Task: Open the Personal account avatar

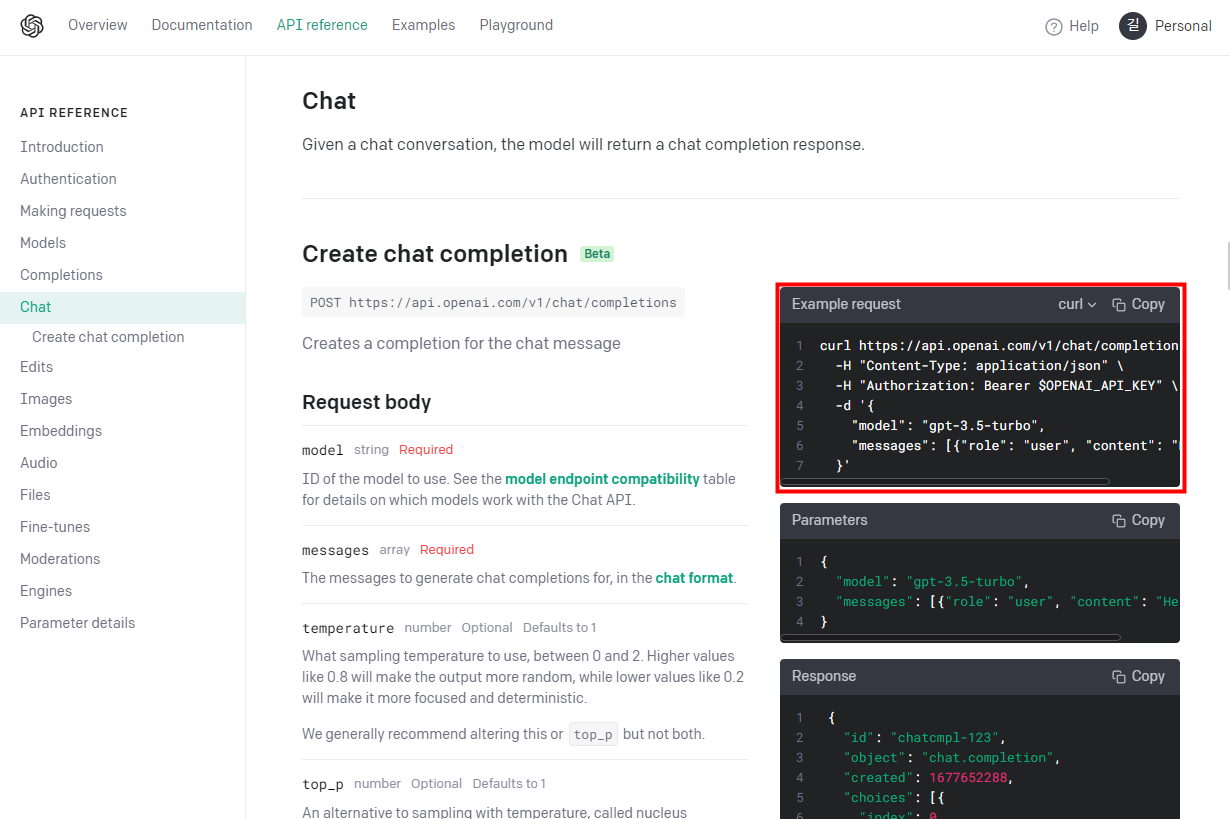Action: (1133, 26)
